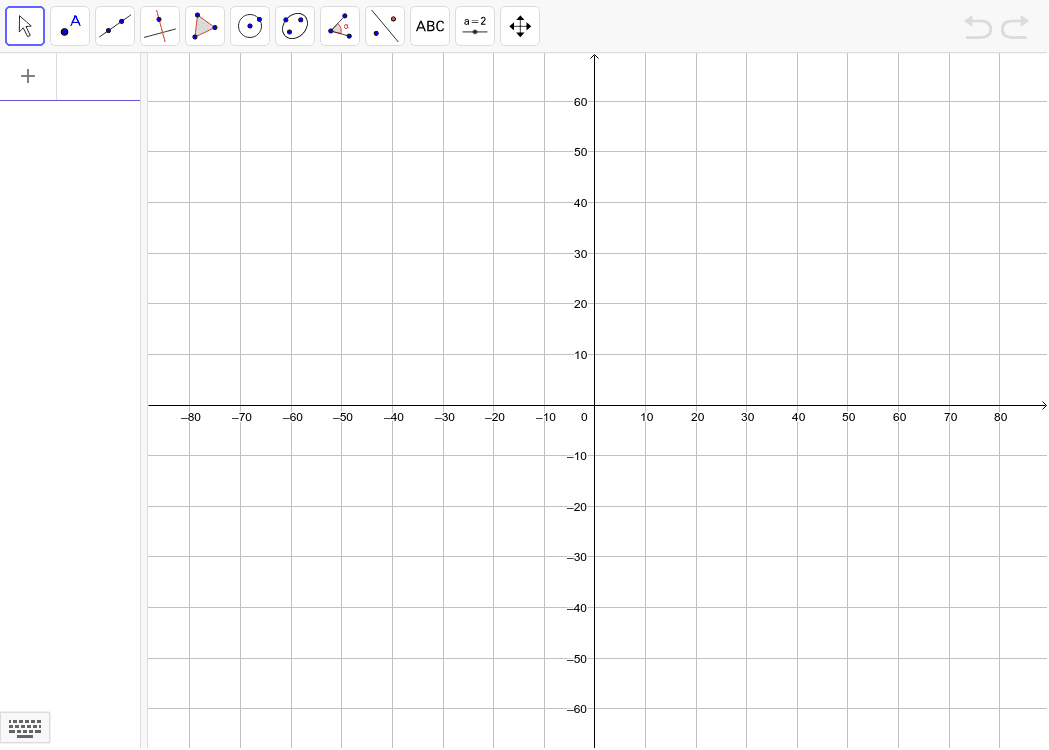Select the Ellipse conic tool

tap(295, 26)
